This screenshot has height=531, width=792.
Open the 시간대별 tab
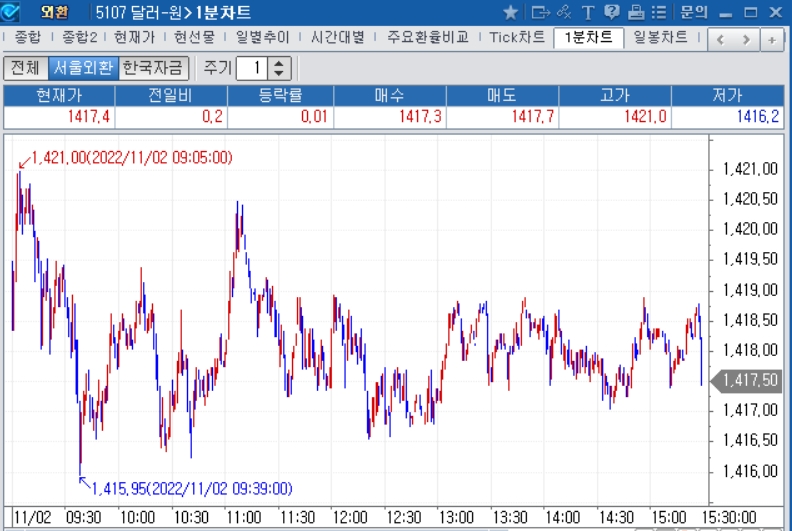click(x=338, y=37)
